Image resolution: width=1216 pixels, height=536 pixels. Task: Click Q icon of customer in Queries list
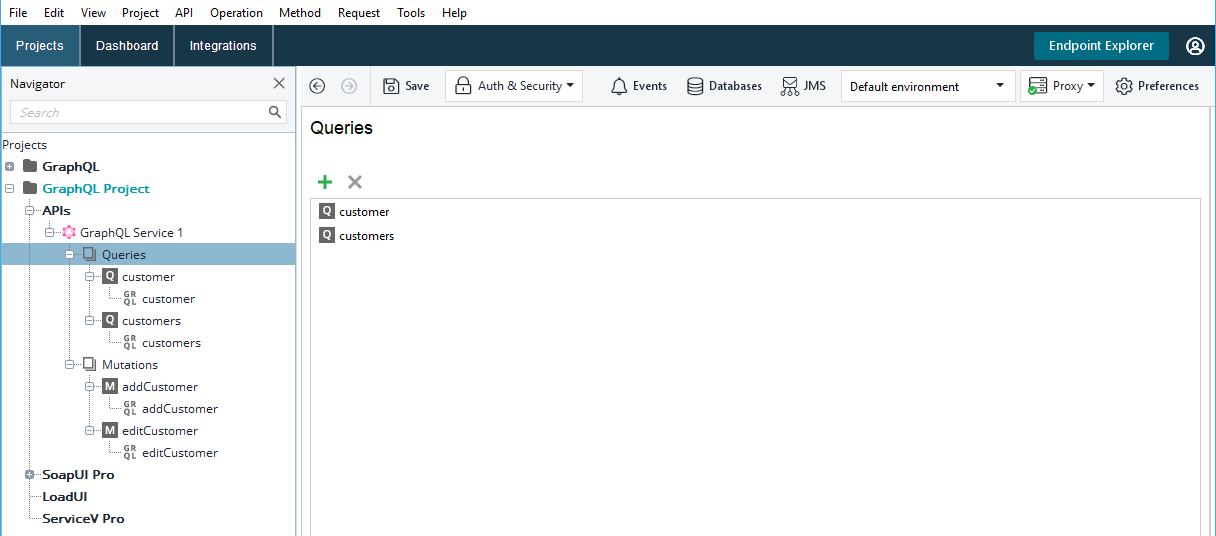pyautogui.click(x=327, y=212)
